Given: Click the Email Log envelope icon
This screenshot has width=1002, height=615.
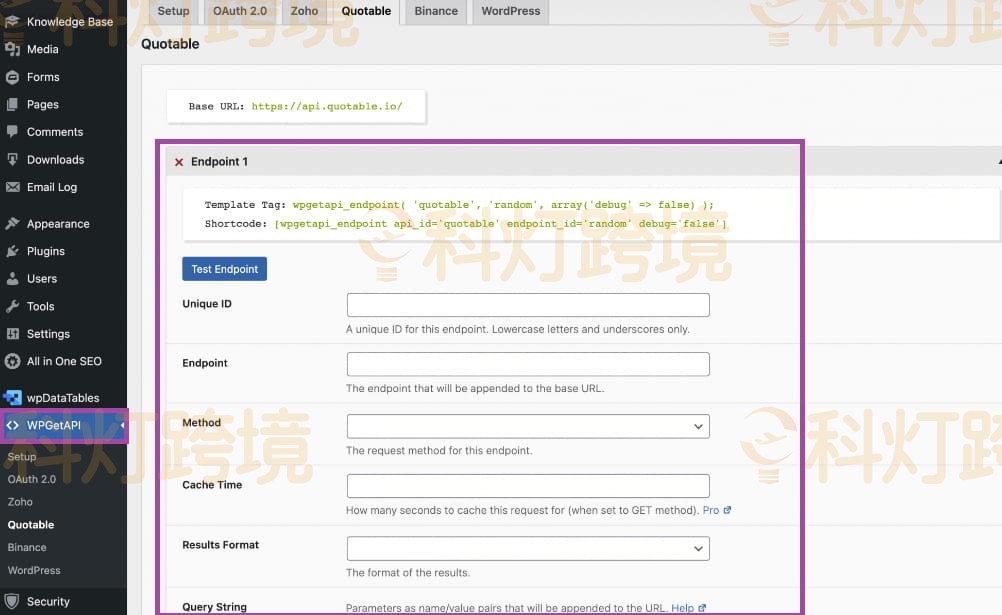Looking at the screenshot, I should pyautogui.click(x=12, y=187).
